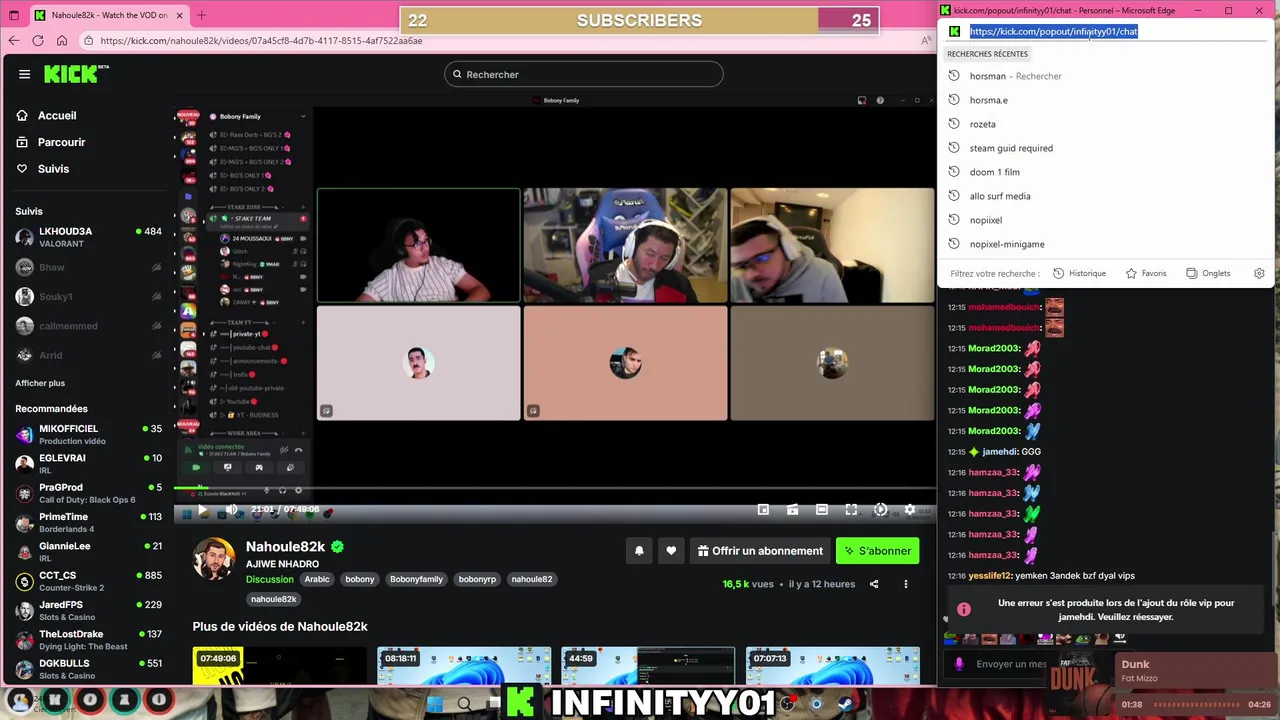The width and height of the screenshot is (1280, 720).
Task: Toggle theater mode in video player
Action: 822,510
